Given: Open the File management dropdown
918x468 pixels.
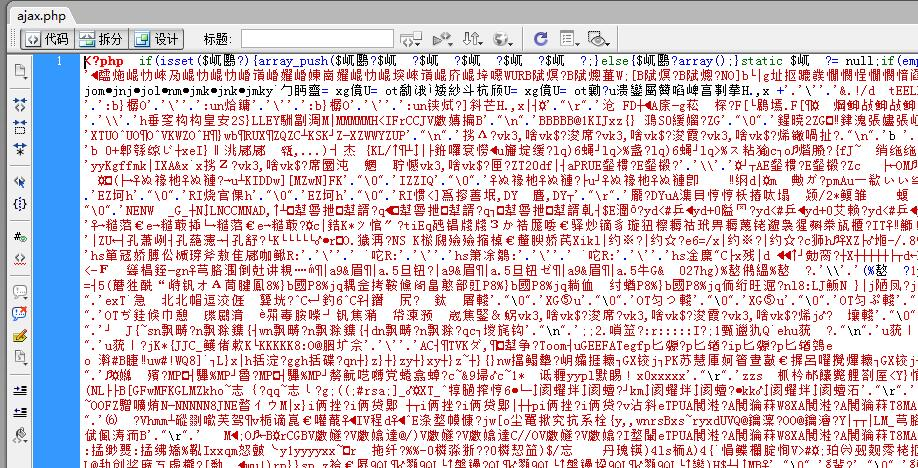Looking at the screenshot, I should [472, 39].
